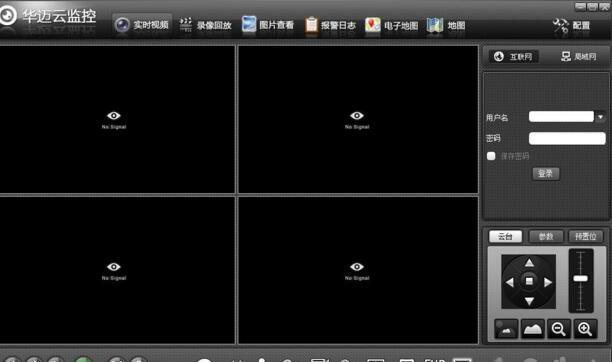Open the 报警日志 alarm log
Image resolution: width=612 pixels, height=362 pixels.
[x=330, y=25]
